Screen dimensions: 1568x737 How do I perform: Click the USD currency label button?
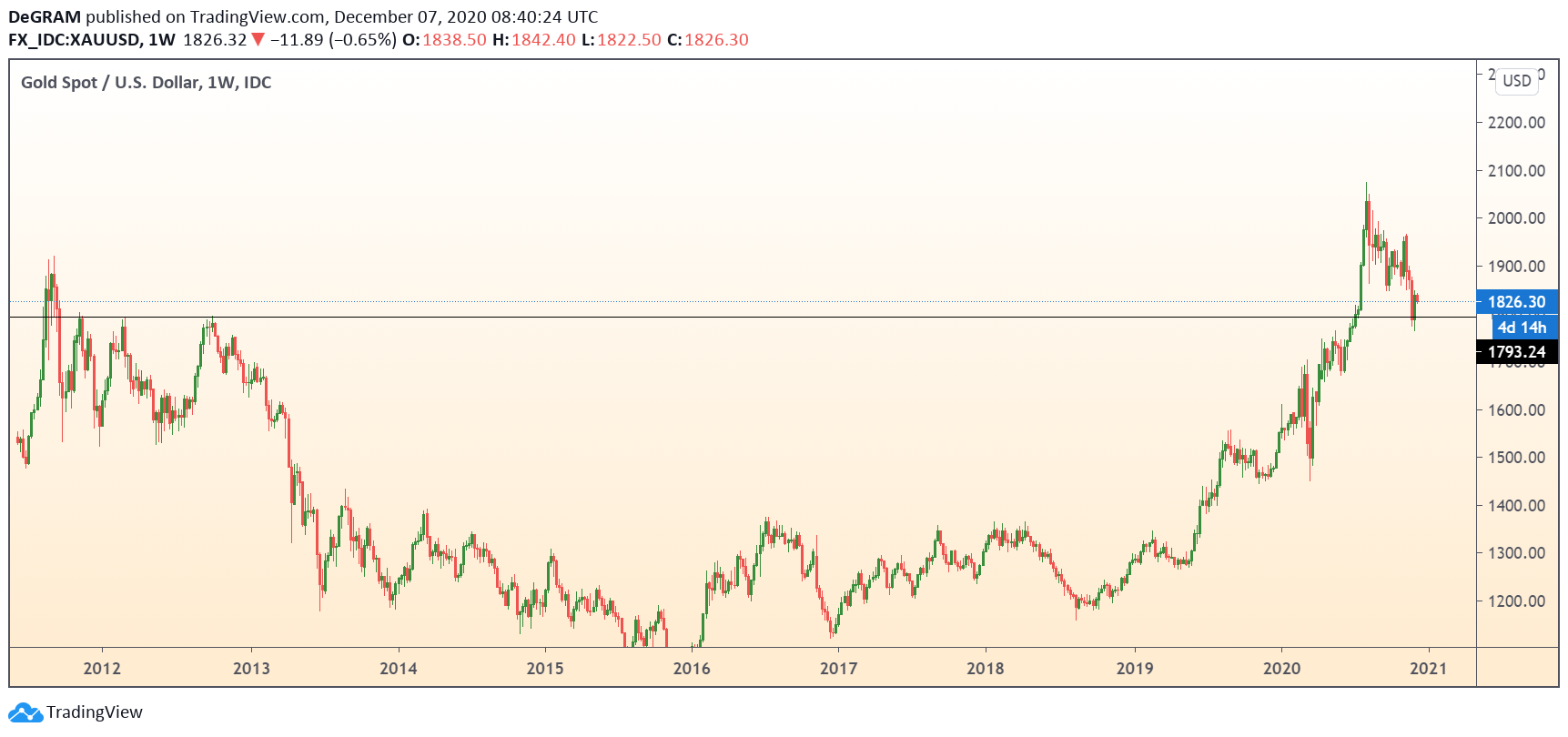click(1516, 81)
